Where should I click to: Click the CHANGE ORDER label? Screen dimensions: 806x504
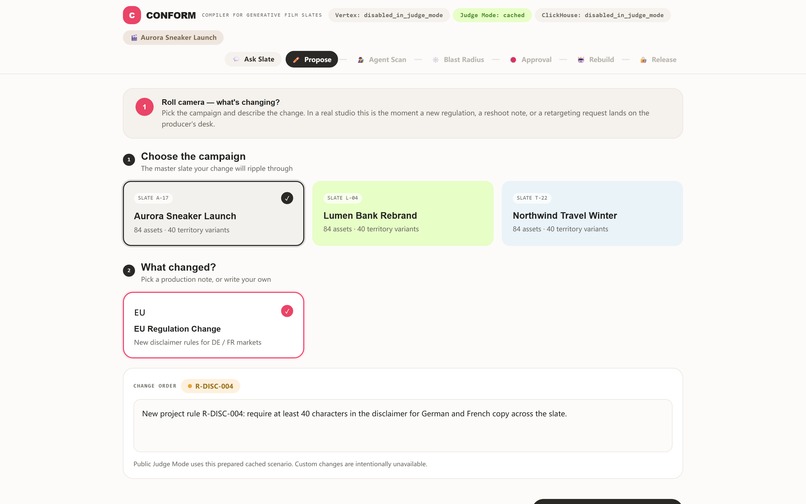click(x=155, y=386)
